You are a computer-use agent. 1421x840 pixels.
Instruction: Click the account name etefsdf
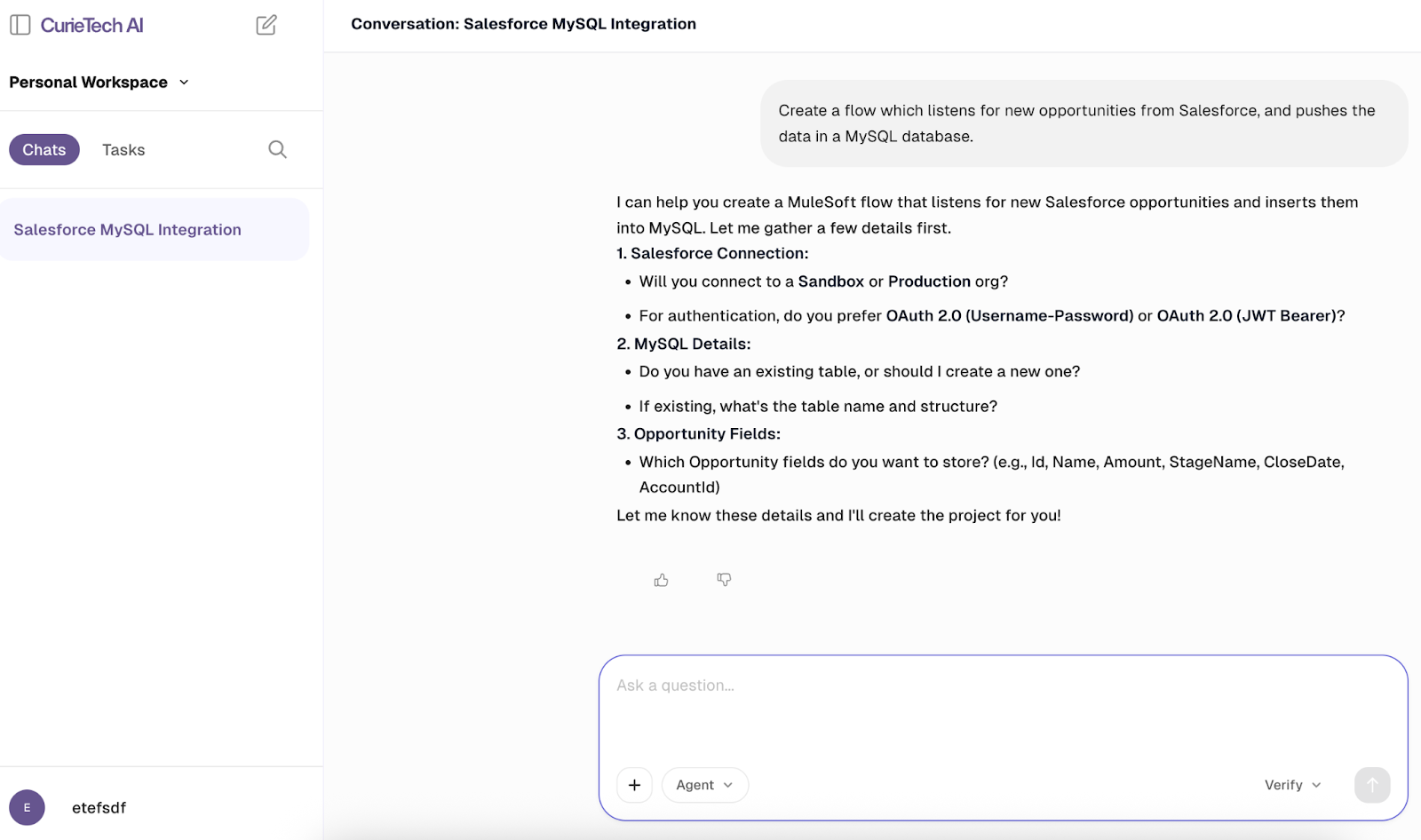(x=99, y=807)
